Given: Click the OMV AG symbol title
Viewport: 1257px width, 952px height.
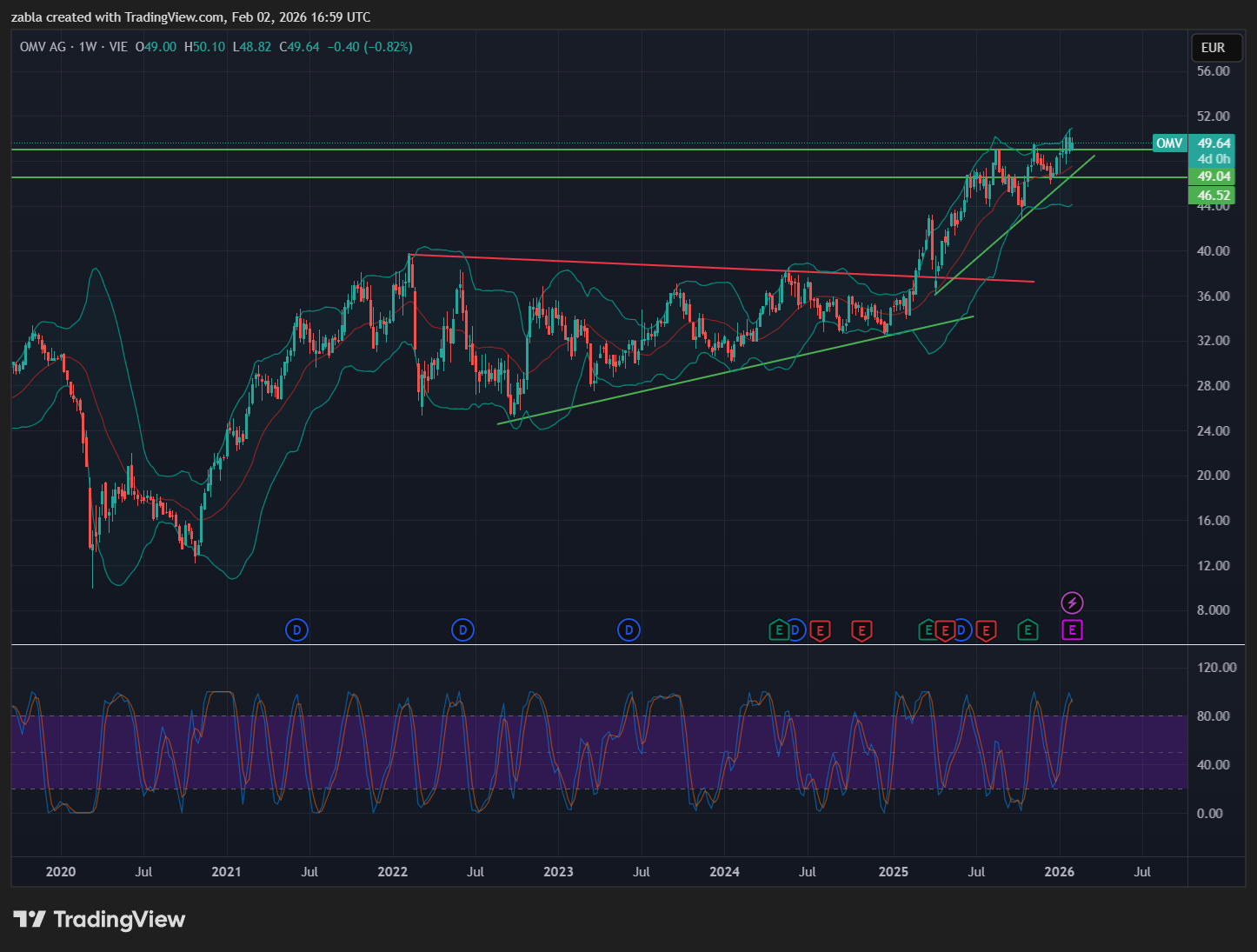Looking at the screenshot, I should pyautogui.click(x=43, y=47).
